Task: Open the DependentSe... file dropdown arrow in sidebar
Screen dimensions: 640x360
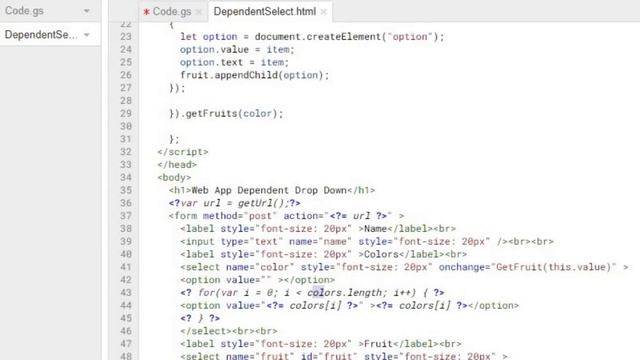Action: coord(87,35)
